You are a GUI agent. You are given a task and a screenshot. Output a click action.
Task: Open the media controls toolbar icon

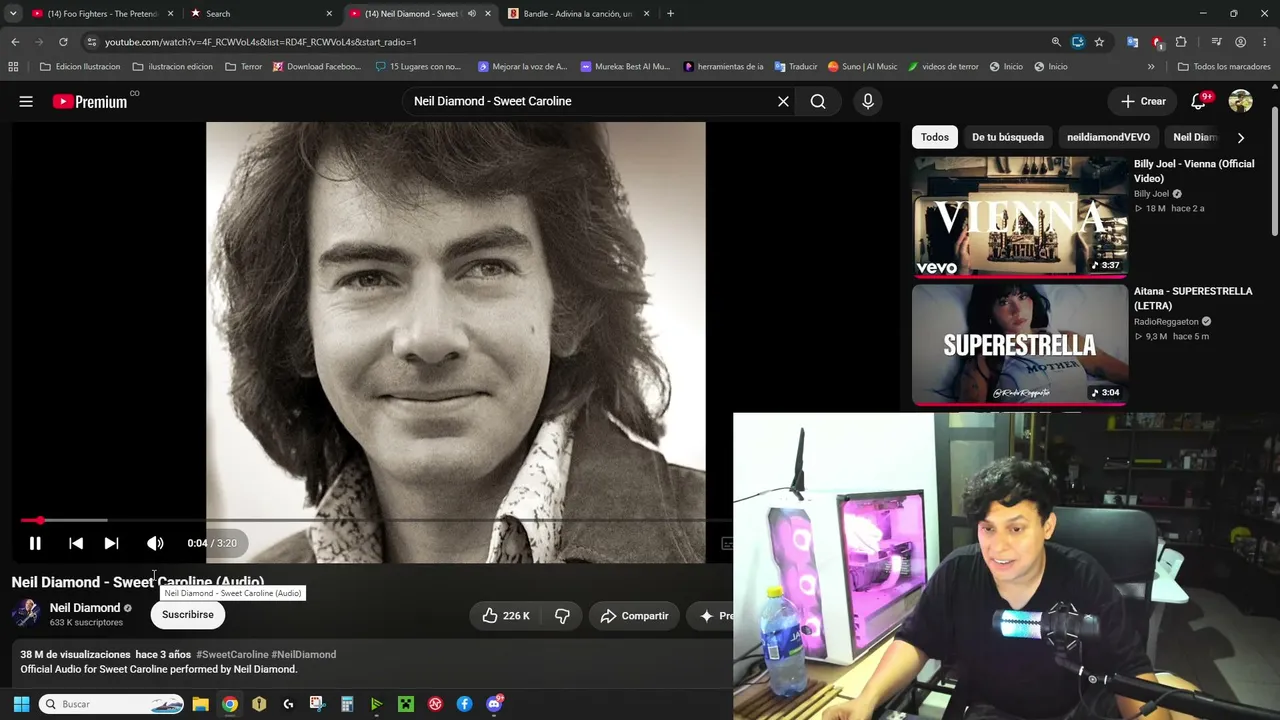1216,42
